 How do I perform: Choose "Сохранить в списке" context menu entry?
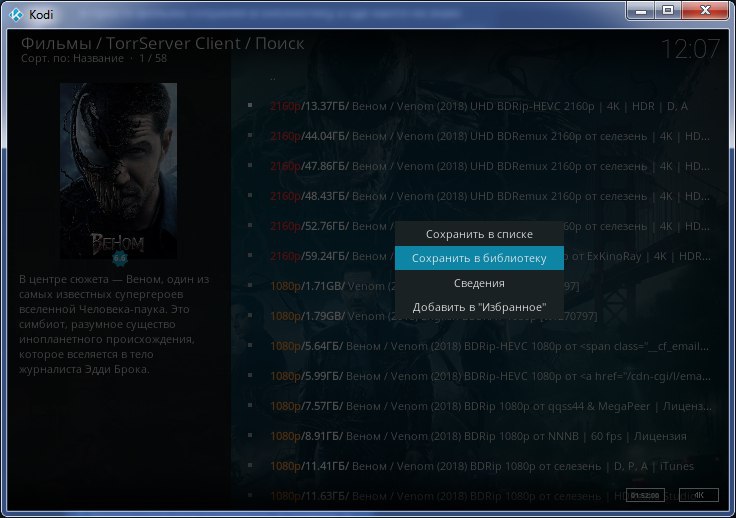click(x=479, y=234)
